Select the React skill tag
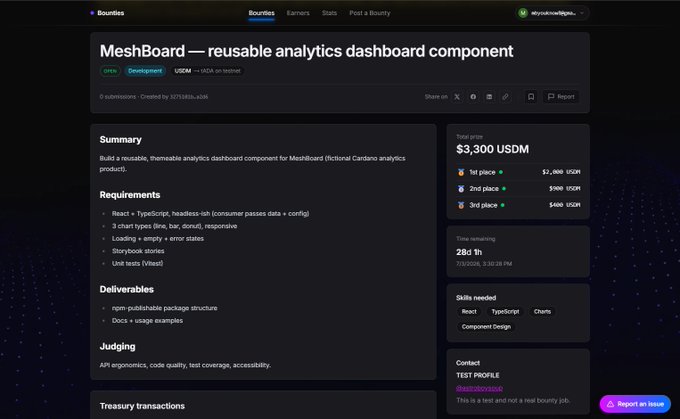Screen dimensions: 680x419 coord(469,311)
